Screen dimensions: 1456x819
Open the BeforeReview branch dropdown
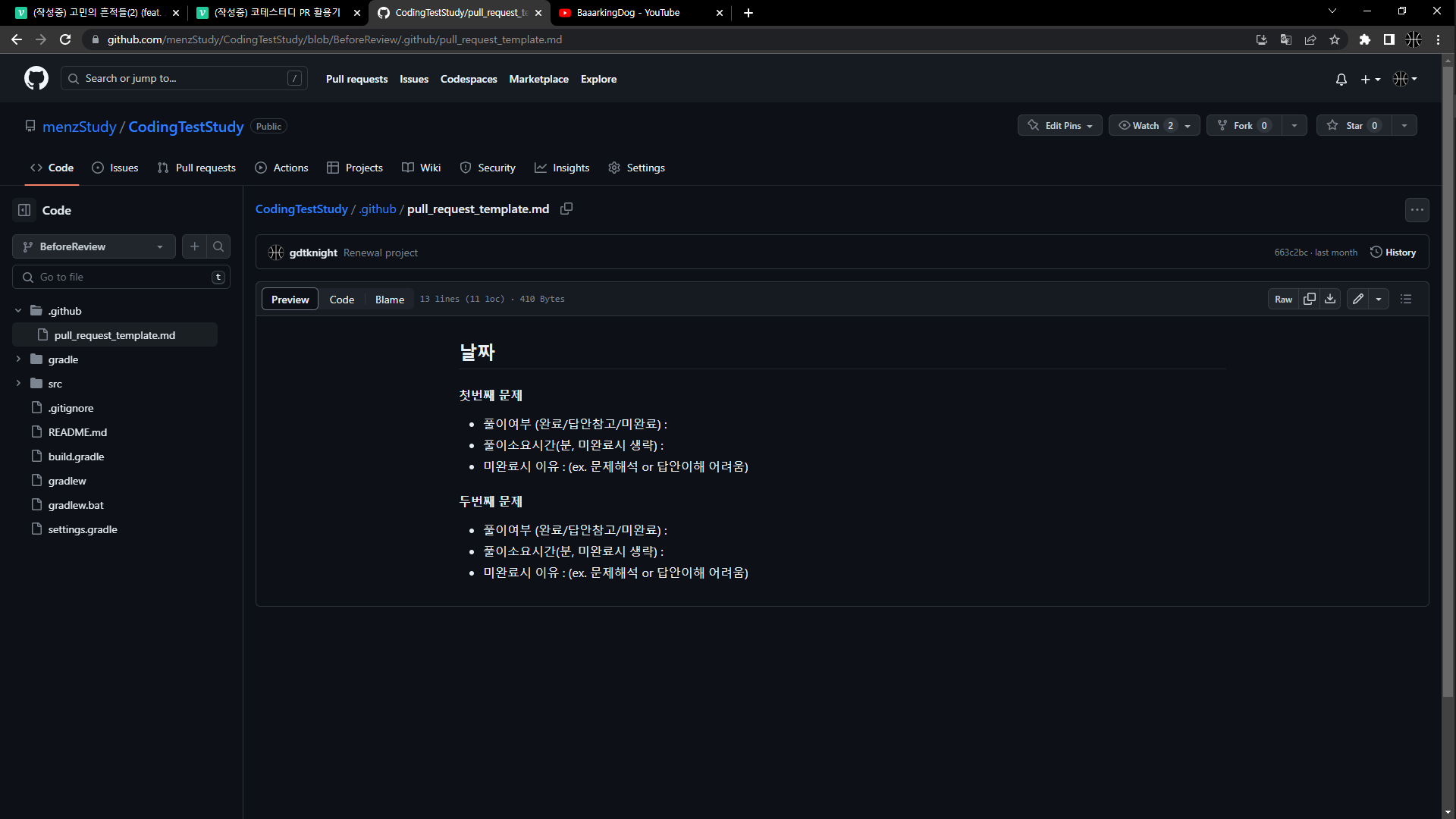(93, 246)
